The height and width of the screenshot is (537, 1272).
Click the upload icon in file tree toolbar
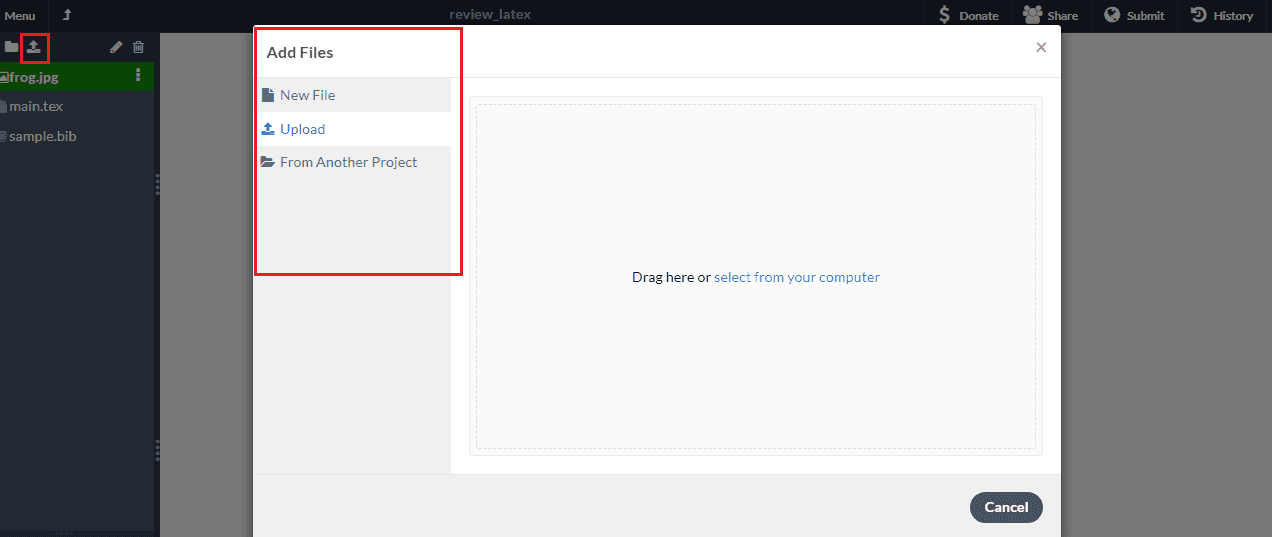pos(34,47)
